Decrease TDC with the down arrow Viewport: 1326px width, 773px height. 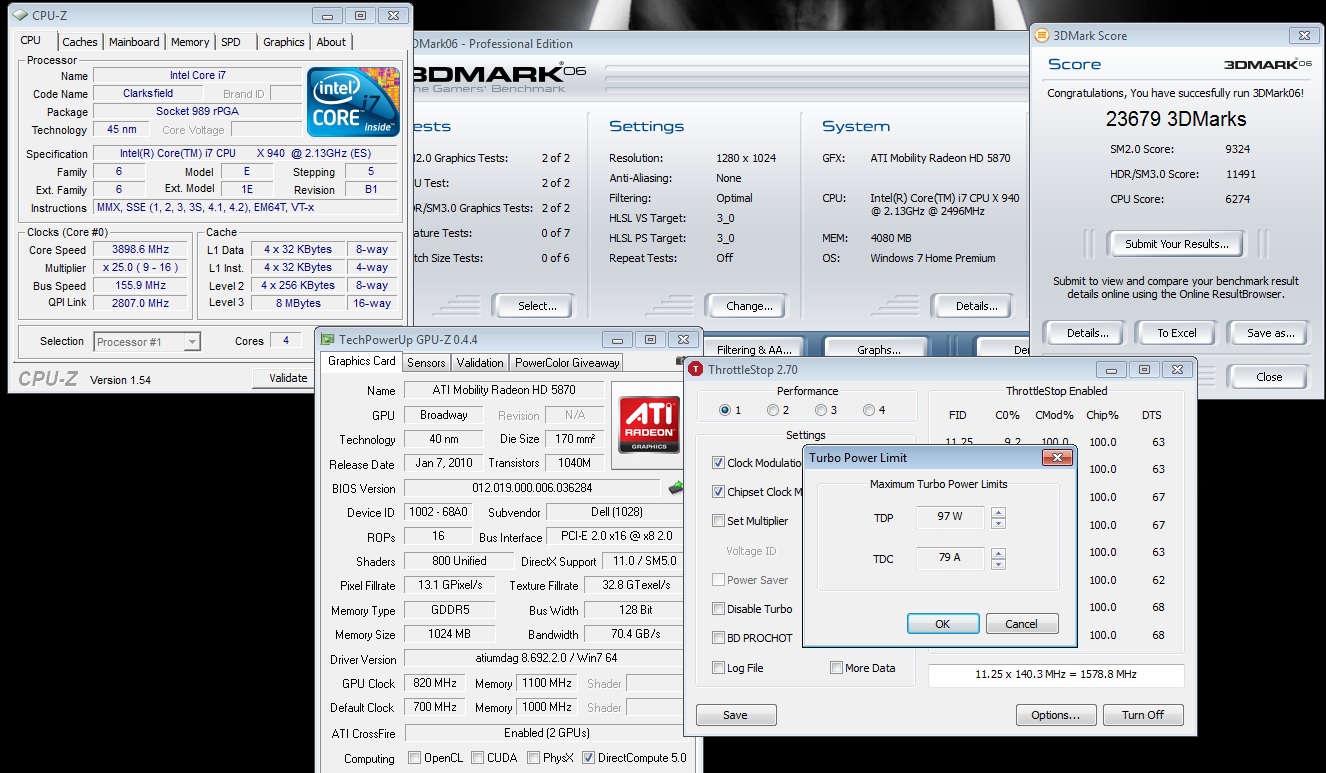point(998,563)
